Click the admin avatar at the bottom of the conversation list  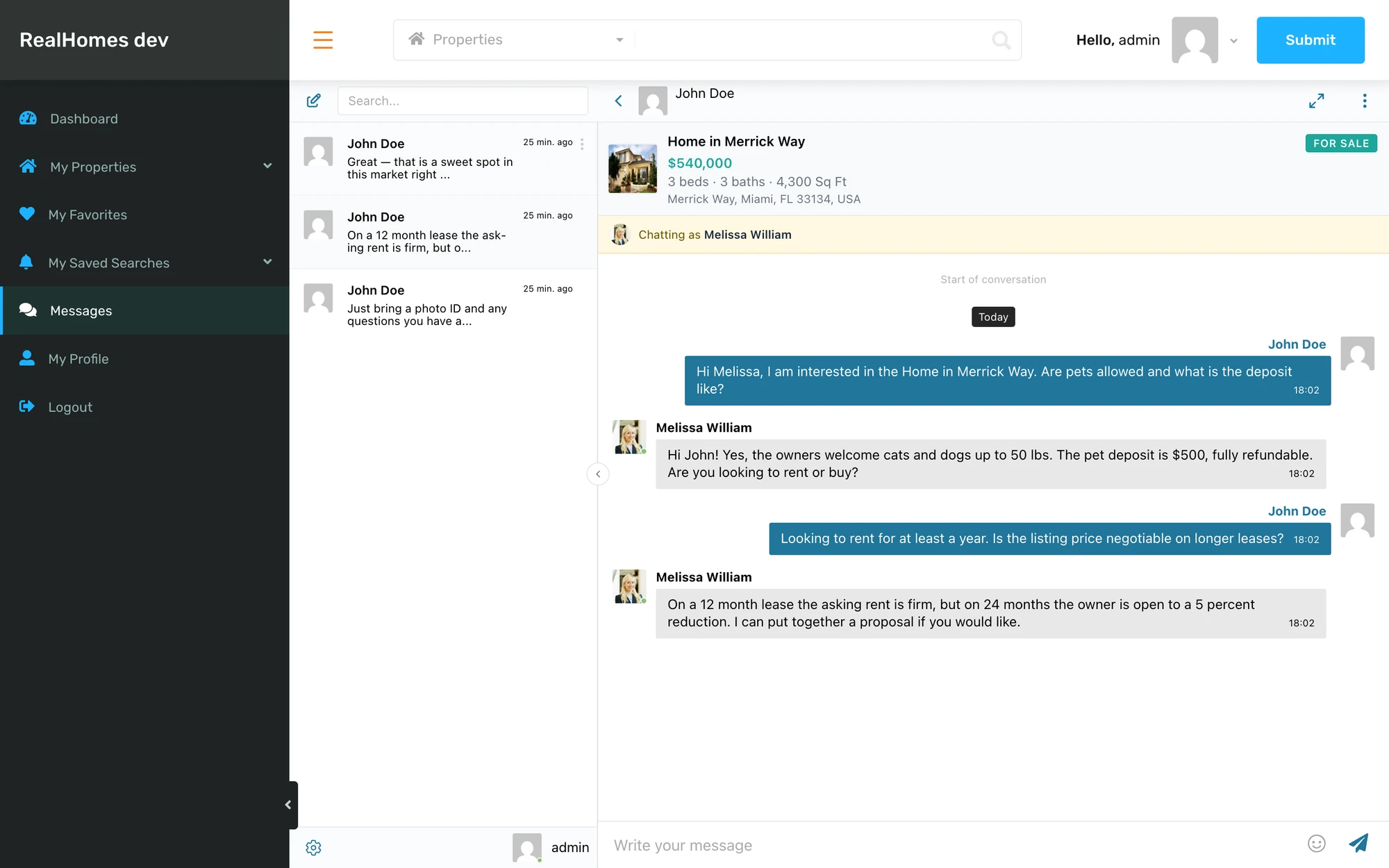point(527,847)
